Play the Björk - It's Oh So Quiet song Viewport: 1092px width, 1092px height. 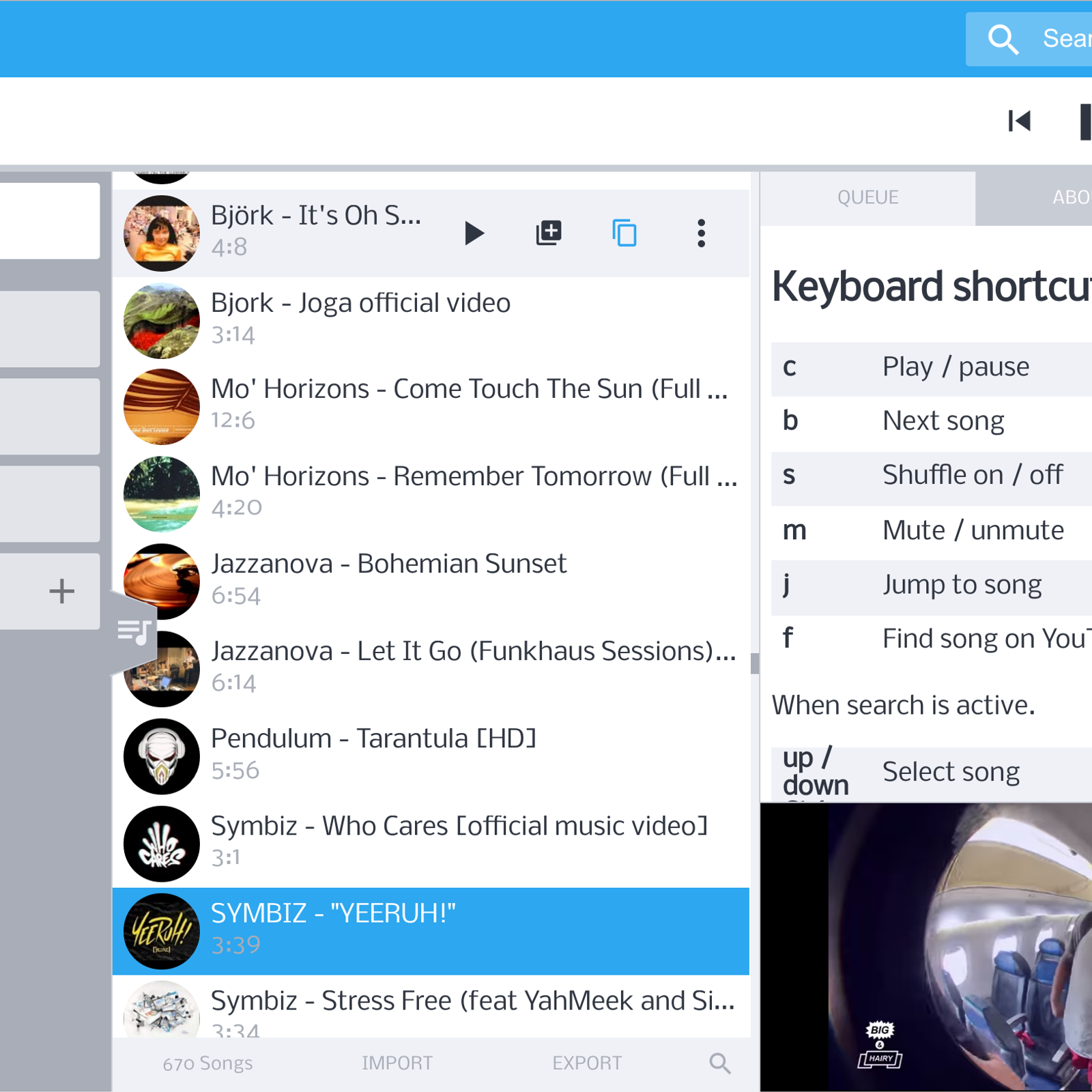(x=474, y=233)
